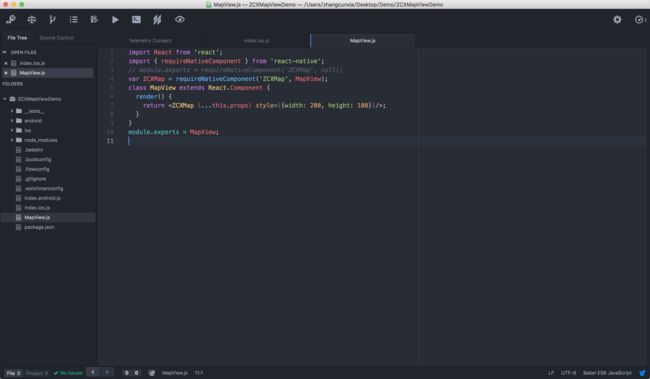Expand the ios folder arrow
Screen dimensions: 650x379
(x=12, y=130)
